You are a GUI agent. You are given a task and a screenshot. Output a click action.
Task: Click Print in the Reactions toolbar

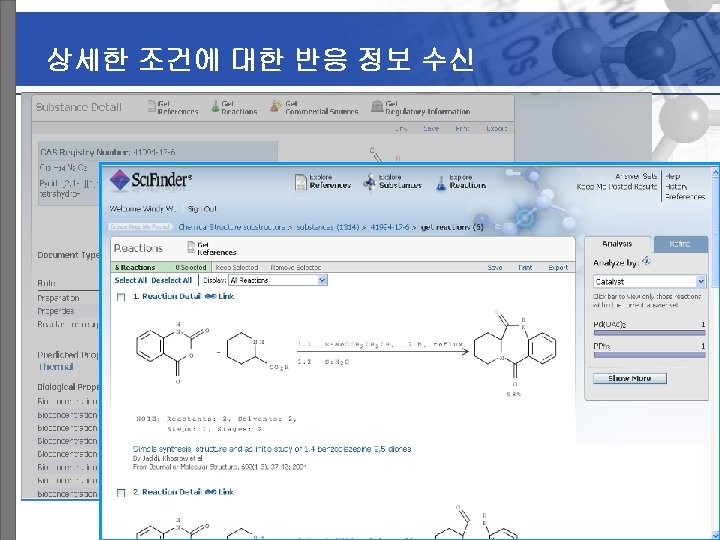click(x=525, y=267)
